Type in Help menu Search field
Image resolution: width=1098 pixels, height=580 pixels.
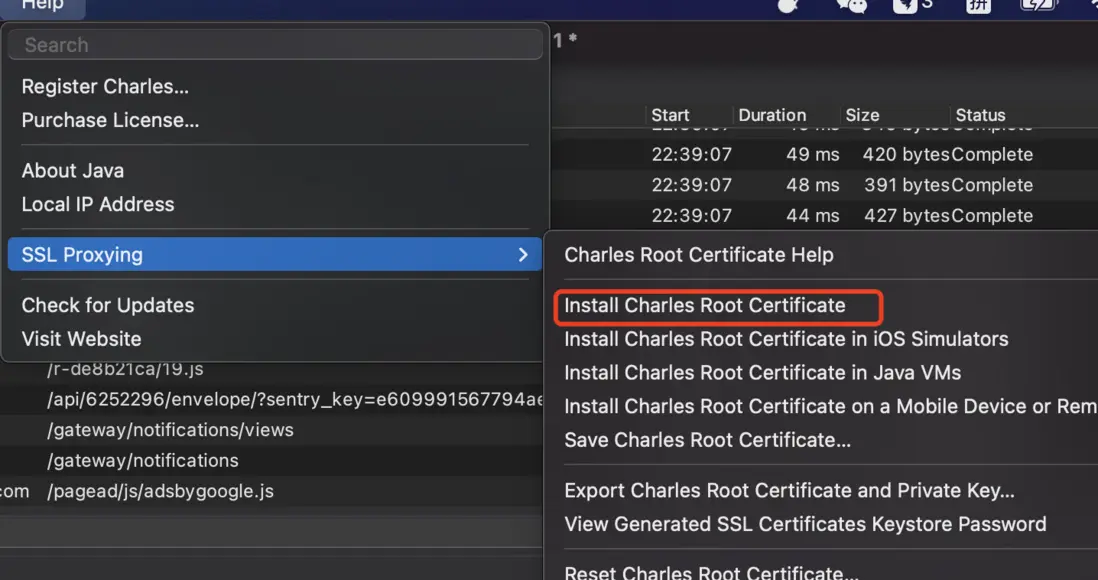coord(275,45)
